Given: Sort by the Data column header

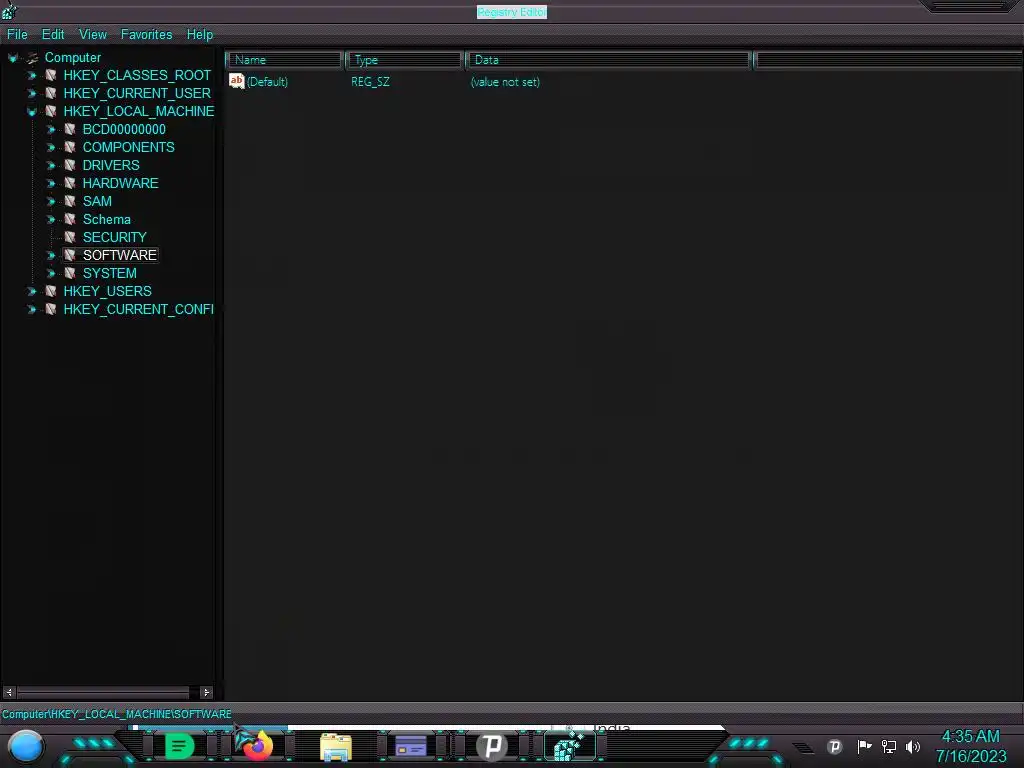Looking at the screenshot, I should 608,60.
